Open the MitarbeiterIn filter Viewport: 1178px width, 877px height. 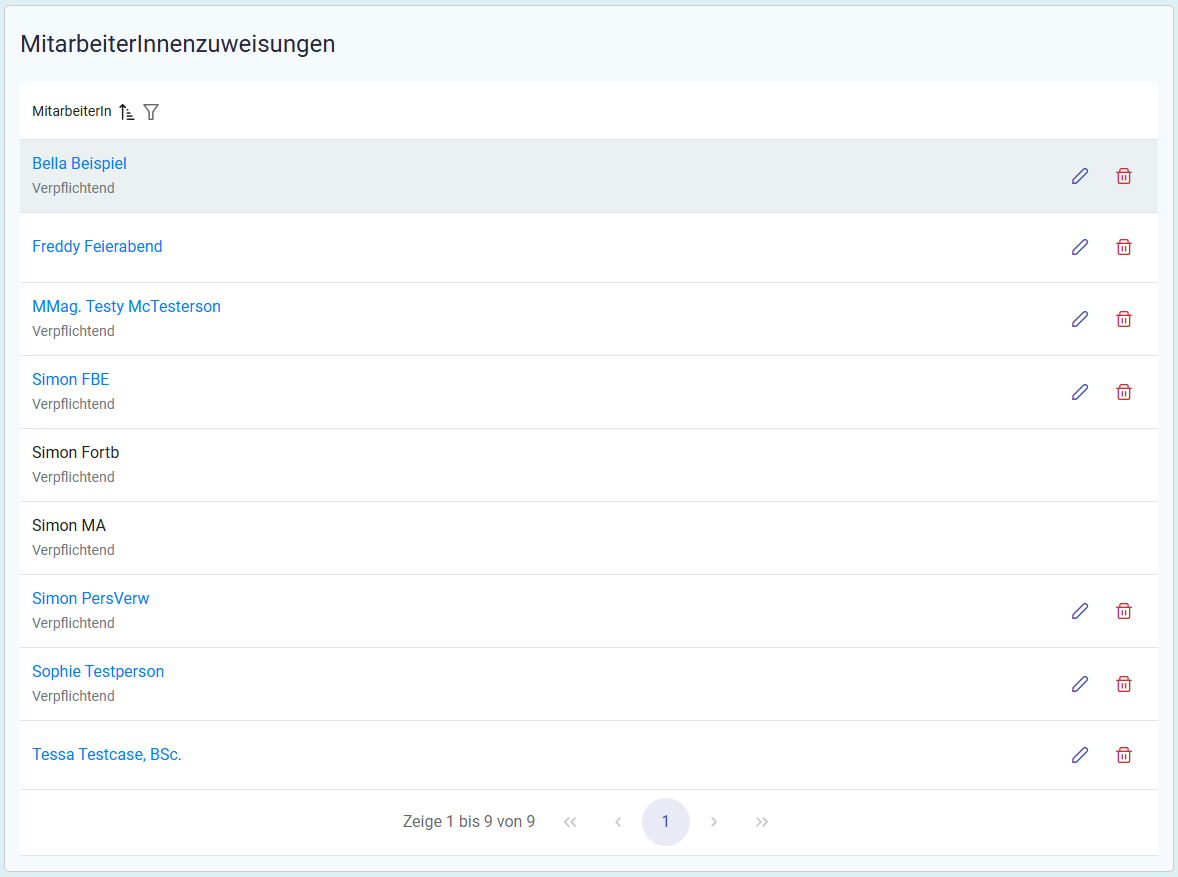[x=151, y=112]
